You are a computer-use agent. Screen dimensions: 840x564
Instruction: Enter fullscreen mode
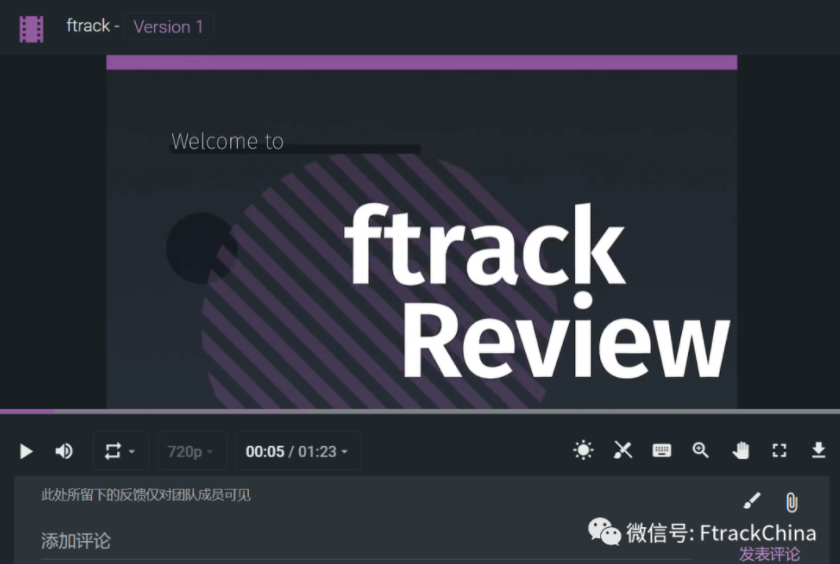[779, 450]
